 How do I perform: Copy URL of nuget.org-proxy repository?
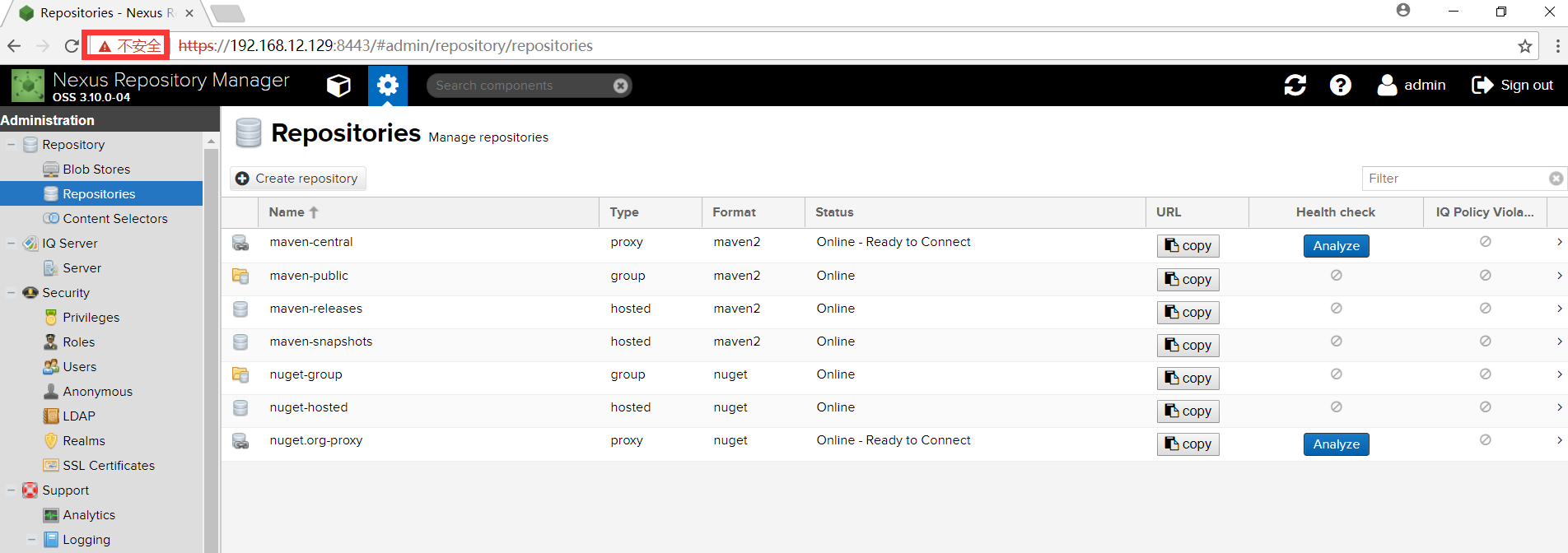coord(1188,444)
